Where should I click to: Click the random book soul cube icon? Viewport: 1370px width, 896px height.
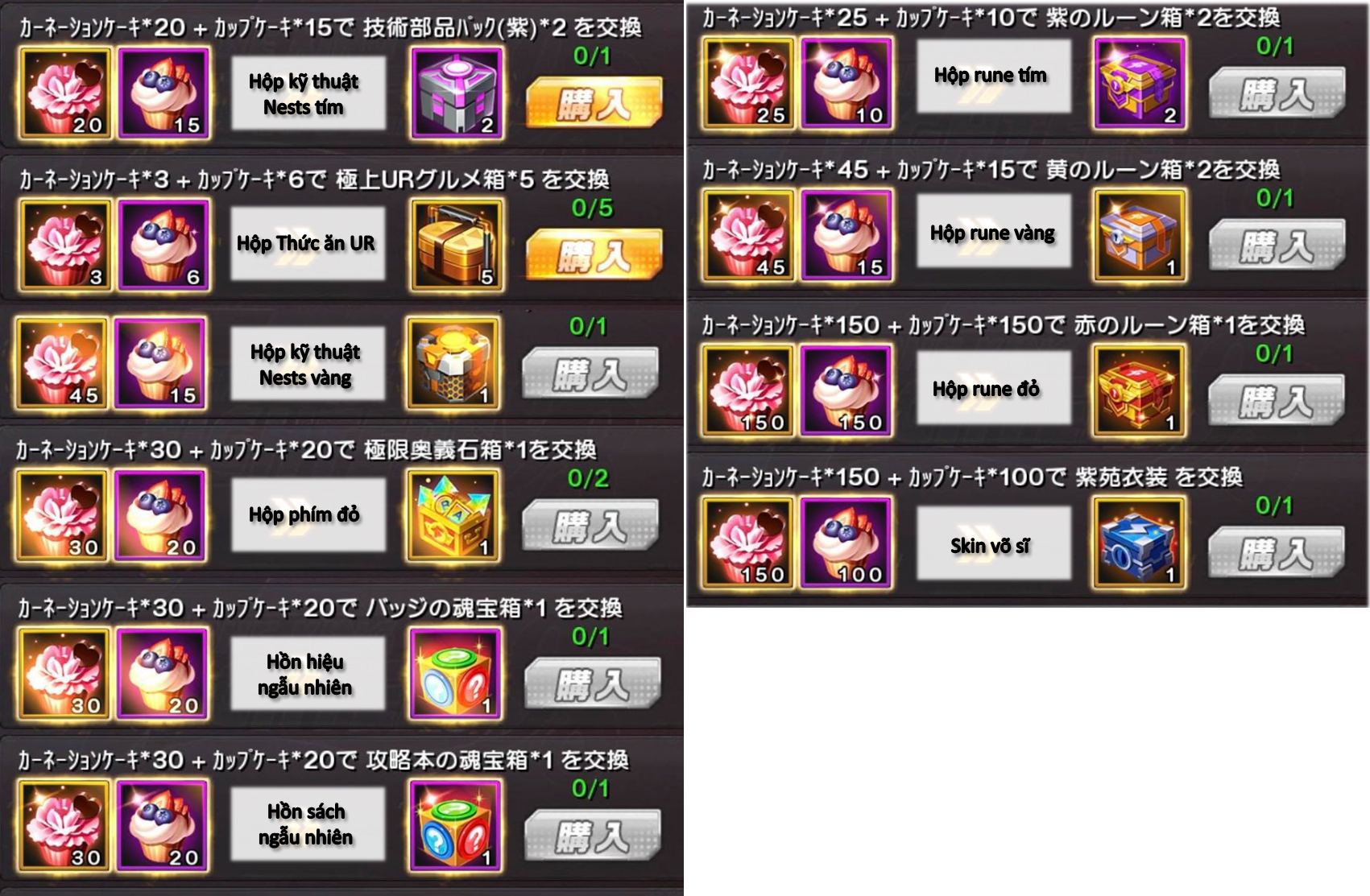pyautogui.click(x=457, y=826)
